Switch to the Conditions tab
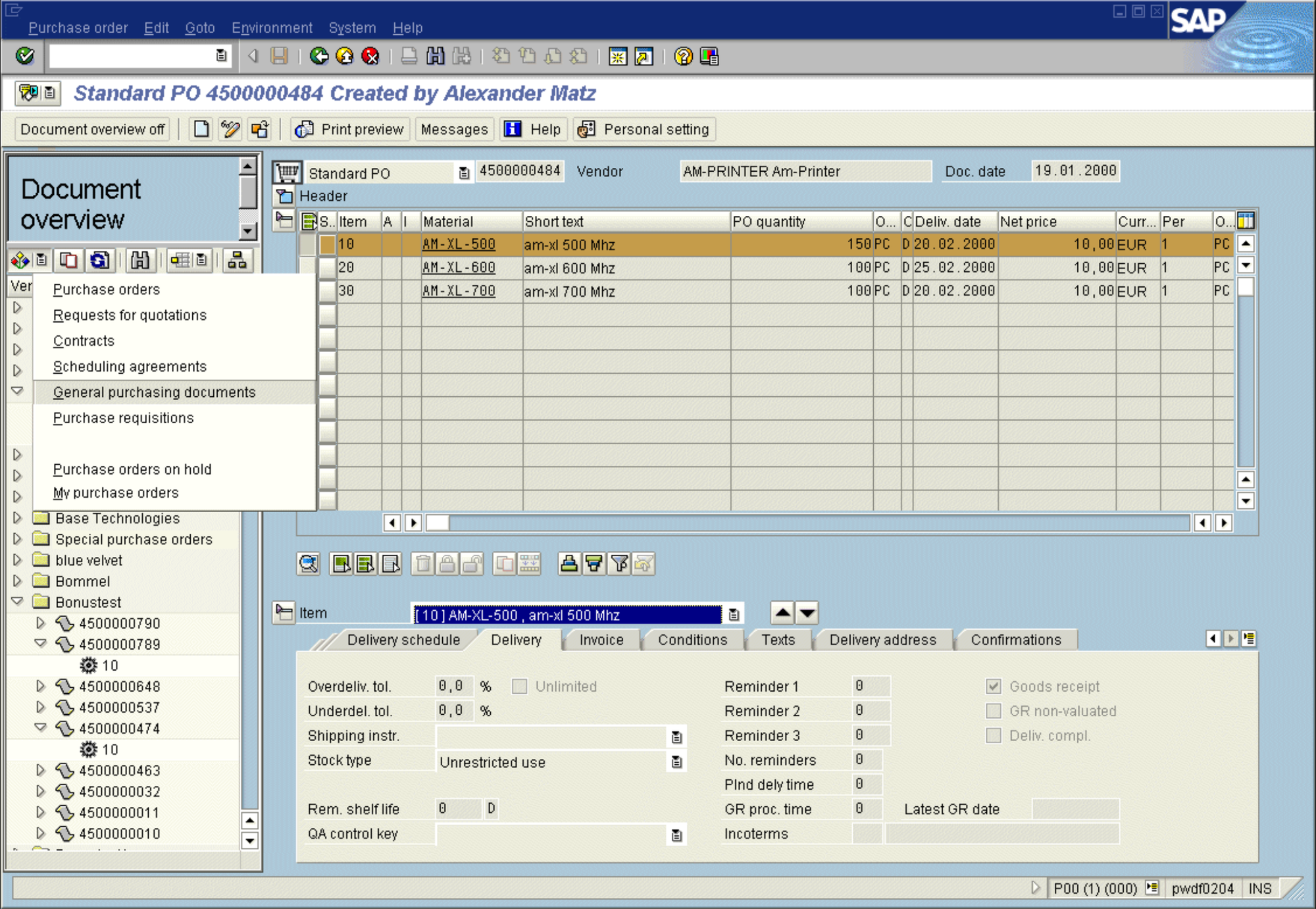Image resolution: width=1316 pixels, height=909 pixels. coord(692,640)
